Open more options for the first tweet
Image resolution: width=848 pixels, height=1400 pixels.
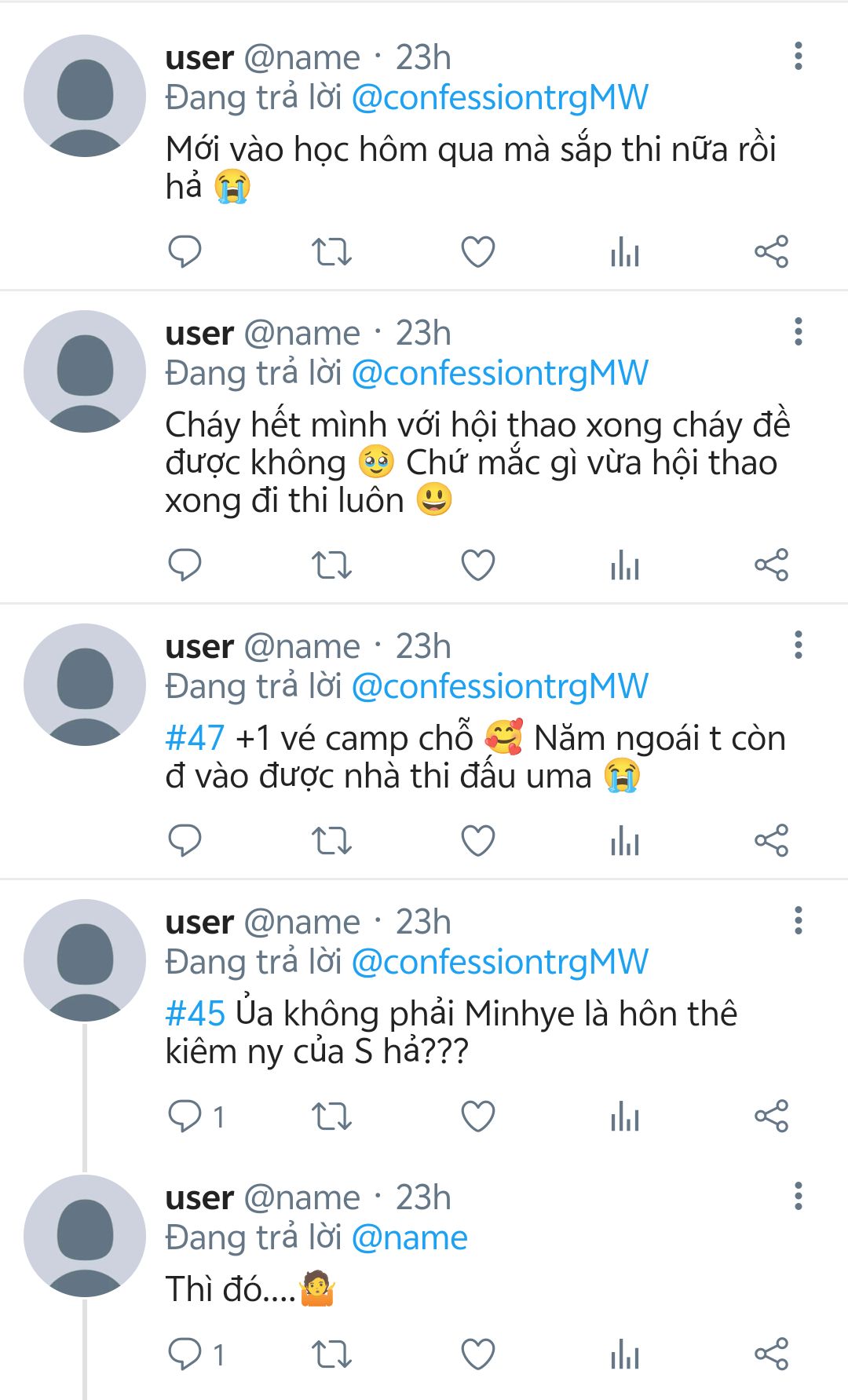[x=799, y=57]
